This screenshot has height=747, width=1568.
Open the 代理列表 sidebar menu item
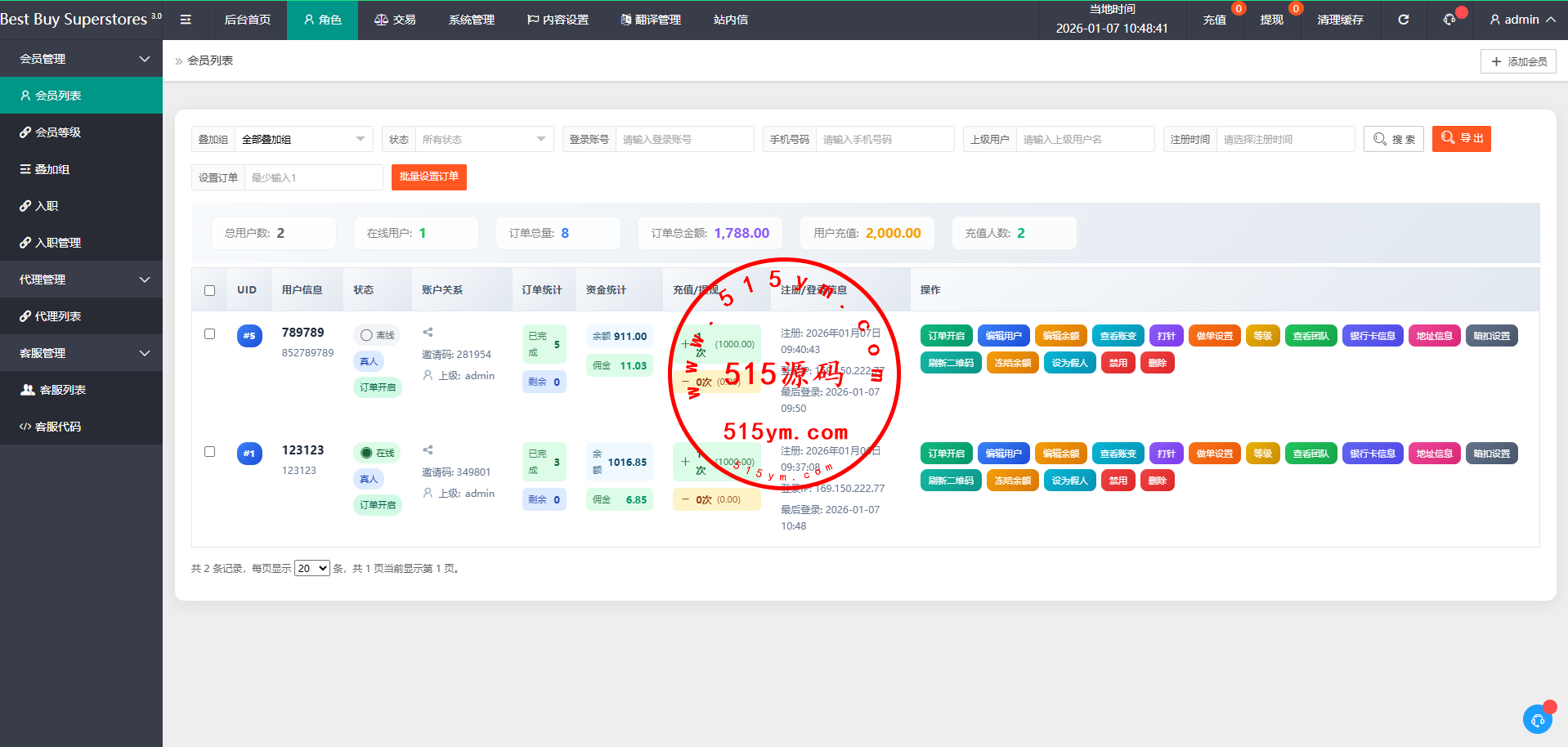tap(58, 316)
